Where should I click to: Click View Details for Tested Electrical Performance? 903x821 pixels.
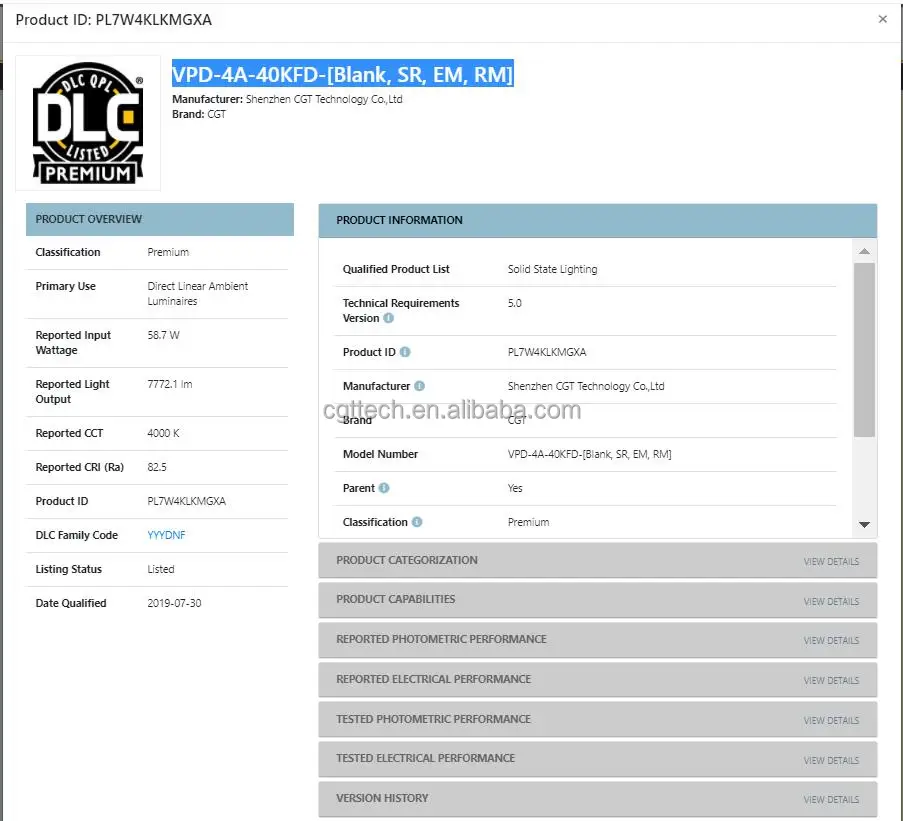831,760
